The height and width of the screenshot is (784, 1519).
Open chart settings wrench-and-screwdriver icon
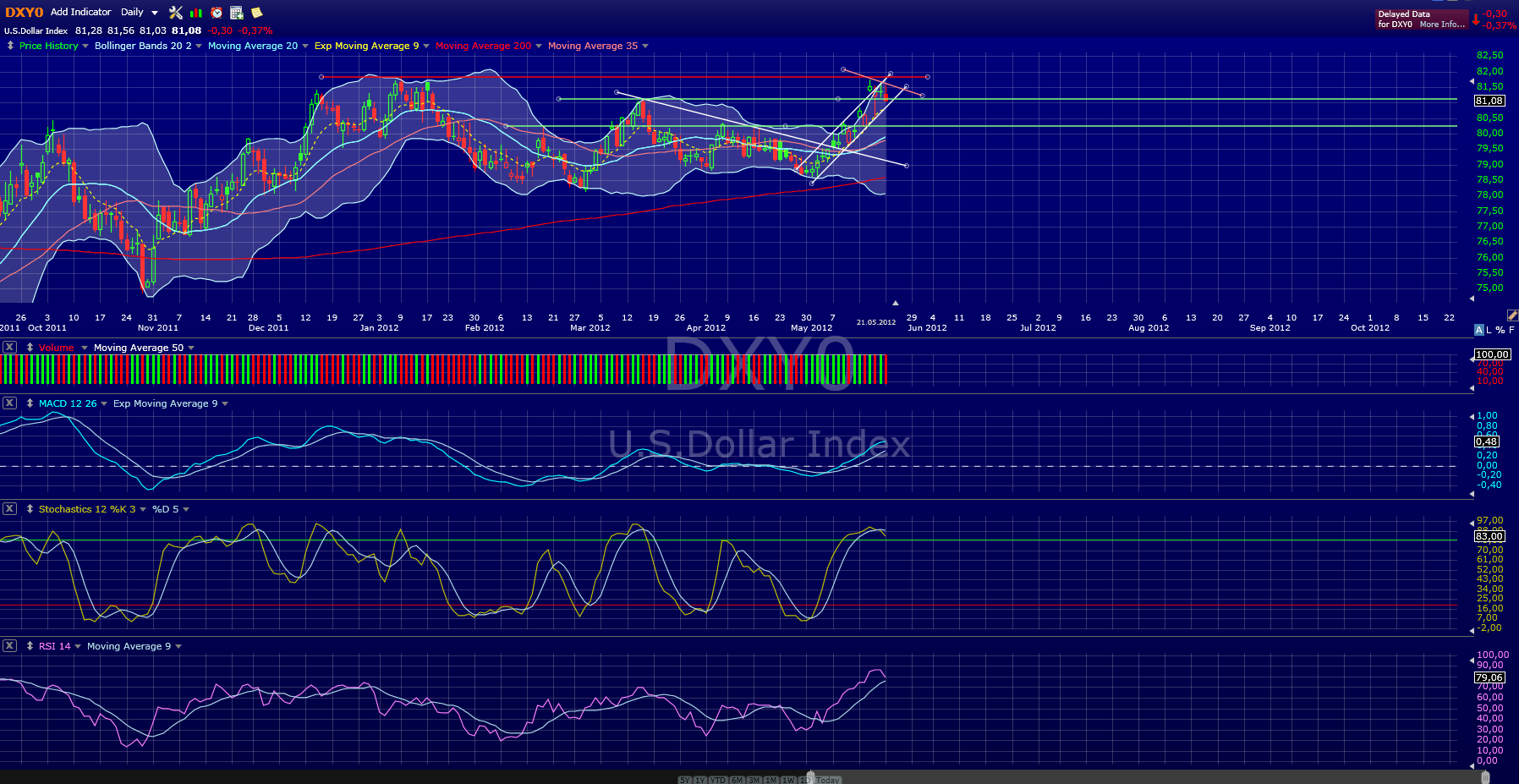(x=176, y=13)
